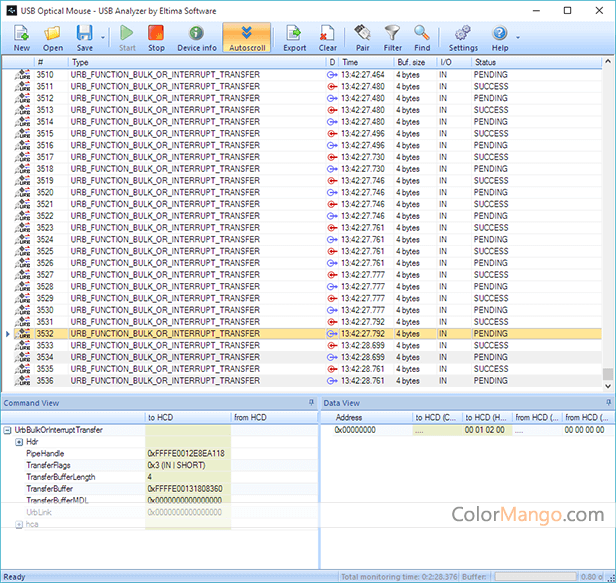This screenshot has width=616, height=583.
Task: Click the Start capture button
Action: pyautogui.click(x=127, y=38)
